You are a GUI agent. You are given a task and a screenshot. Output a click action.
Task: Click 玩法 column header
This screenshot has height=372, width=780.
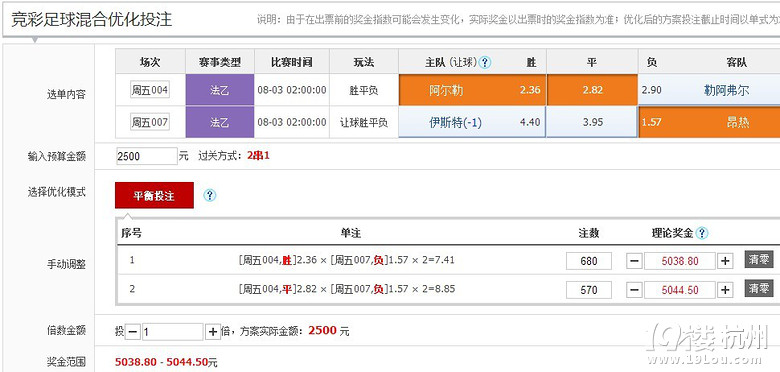(364, 62)
